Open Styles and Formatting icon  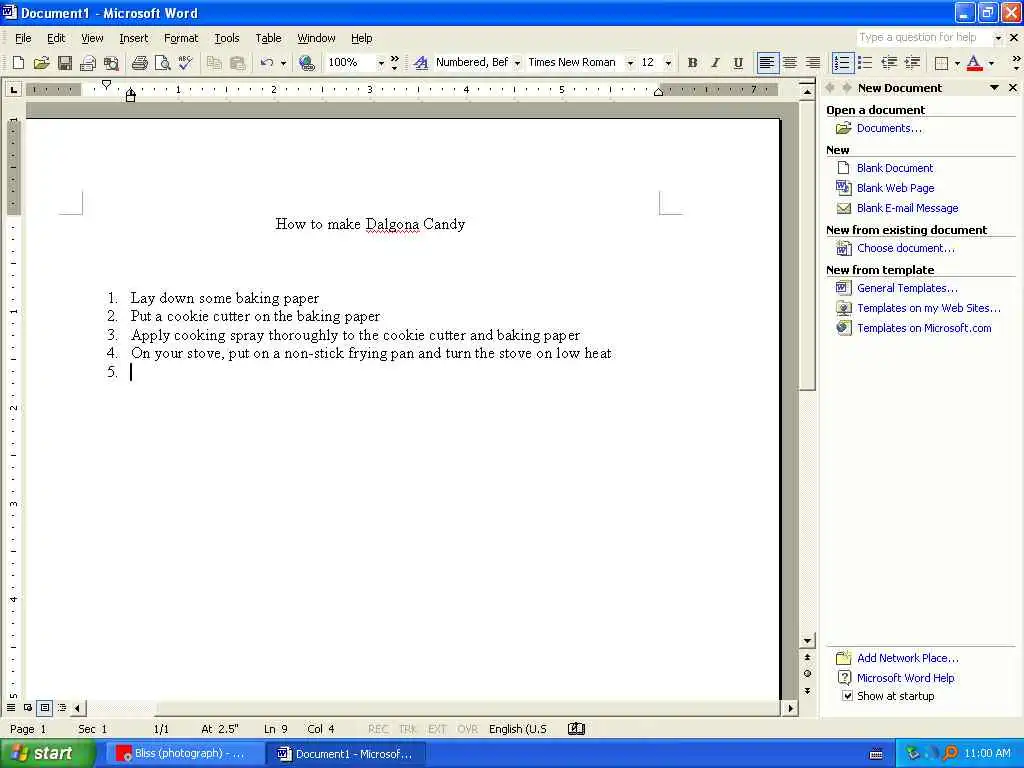(x=421, y=63)
